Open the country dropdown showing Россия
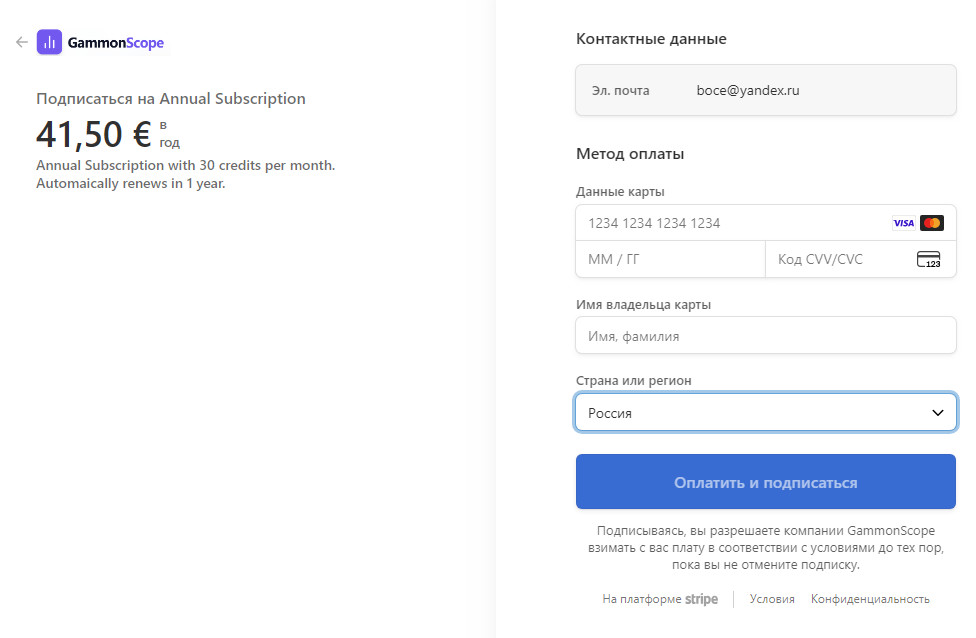Viewport: 976px width, 638px height. (766, 412)
